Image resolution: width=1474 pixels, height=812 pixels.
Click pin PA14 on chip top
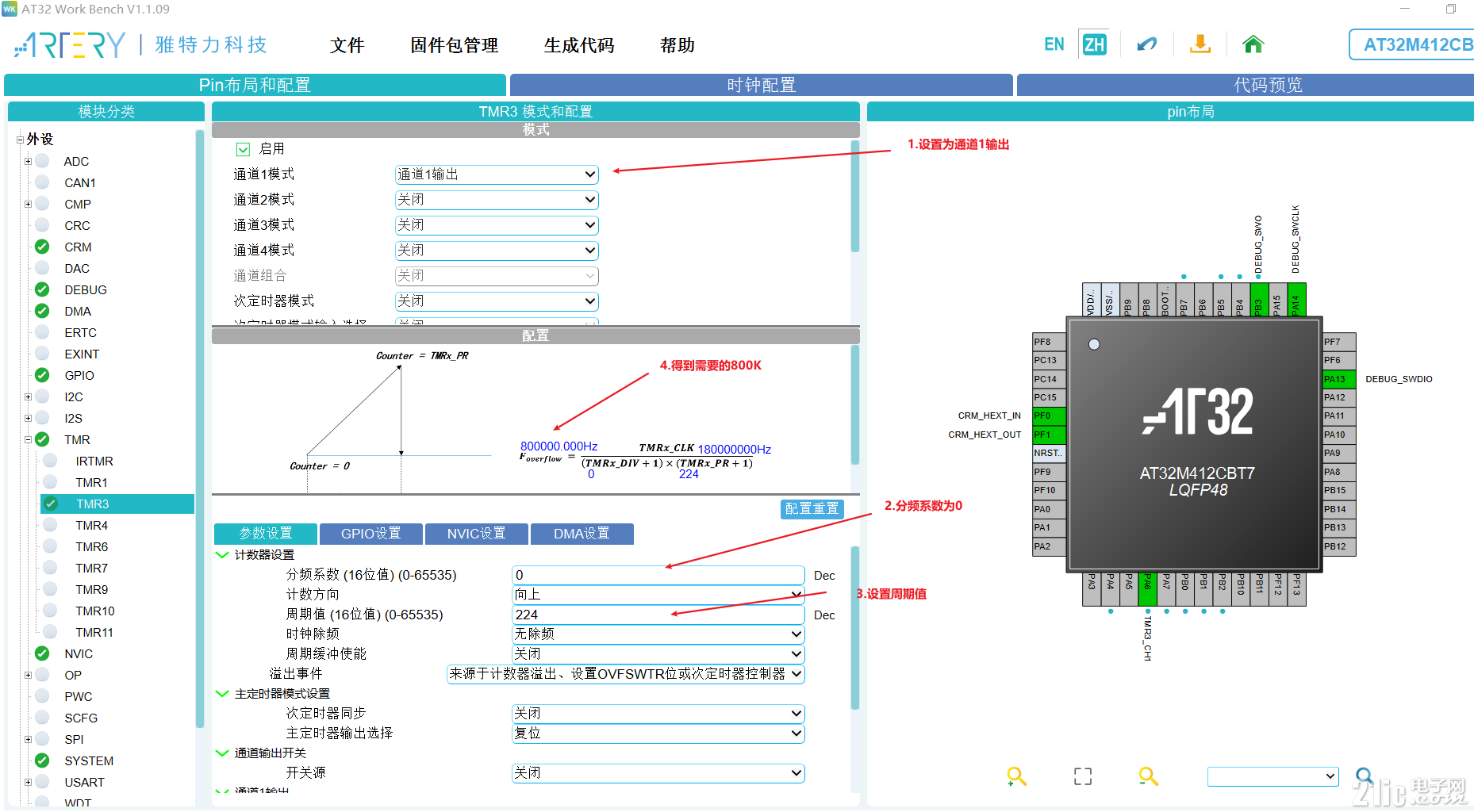[x=1296, y=300]
